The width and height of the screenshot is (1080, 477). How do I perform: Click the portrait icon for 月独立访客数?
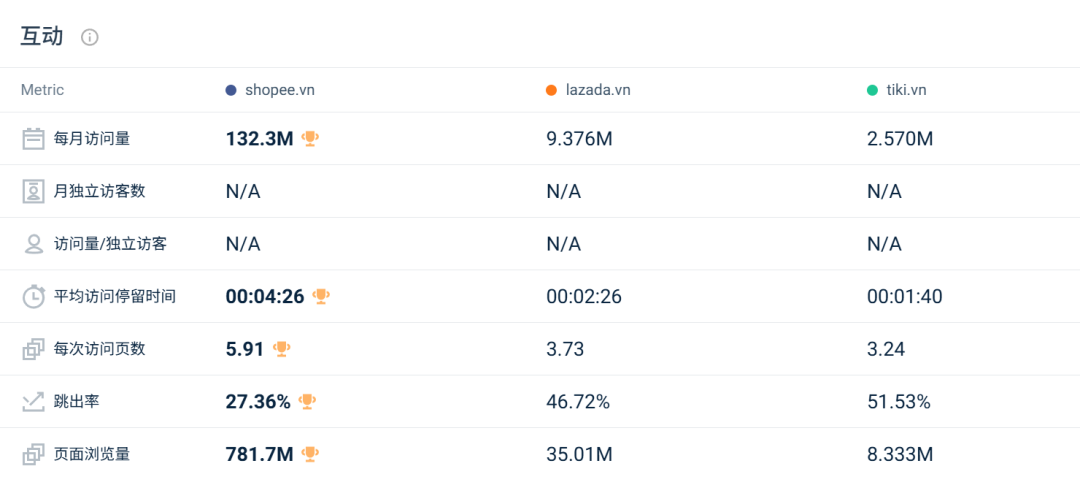34,191
